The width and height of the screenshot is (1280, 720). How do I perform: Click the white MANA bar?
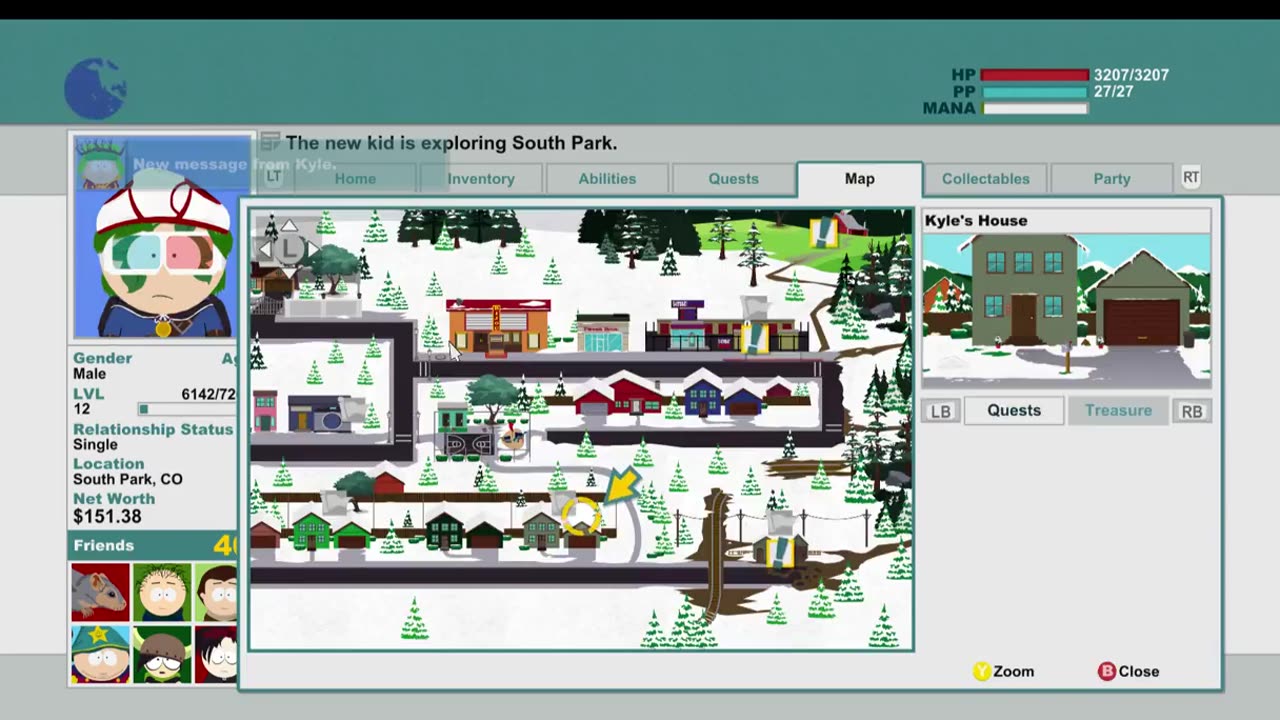[1034, 108]
